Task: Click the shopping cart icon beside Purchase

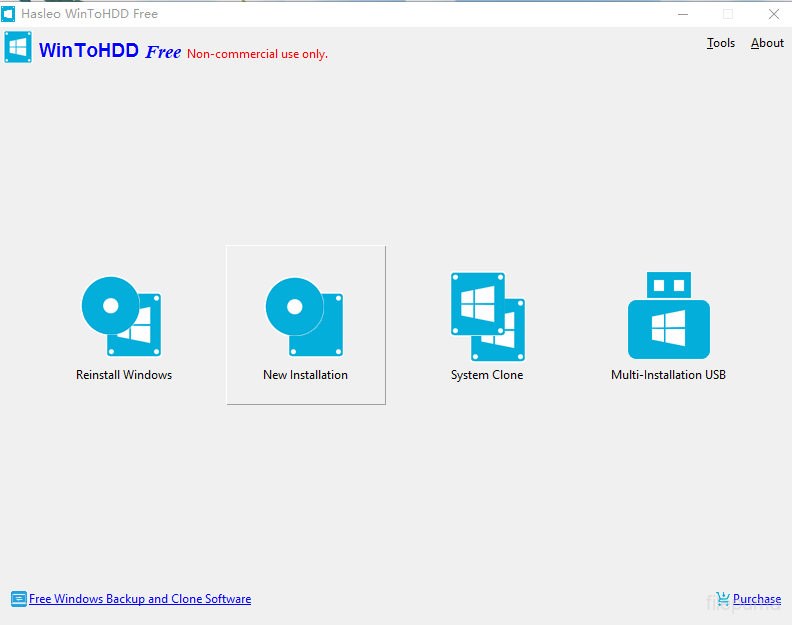Action: pos(722,599)
